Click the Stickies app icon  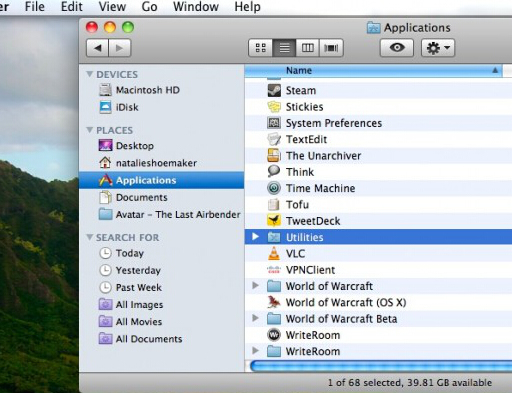pyautogui.click(x=274, y=107)
